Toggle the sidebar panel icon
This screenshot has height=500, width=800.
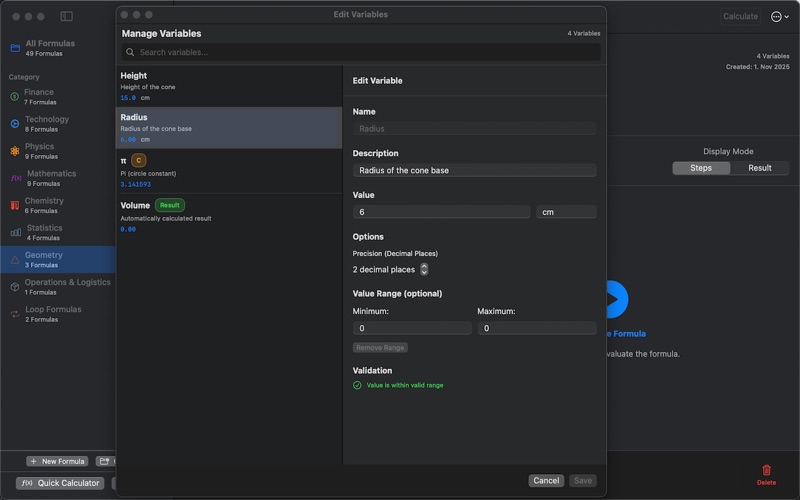tap(66, 16)
